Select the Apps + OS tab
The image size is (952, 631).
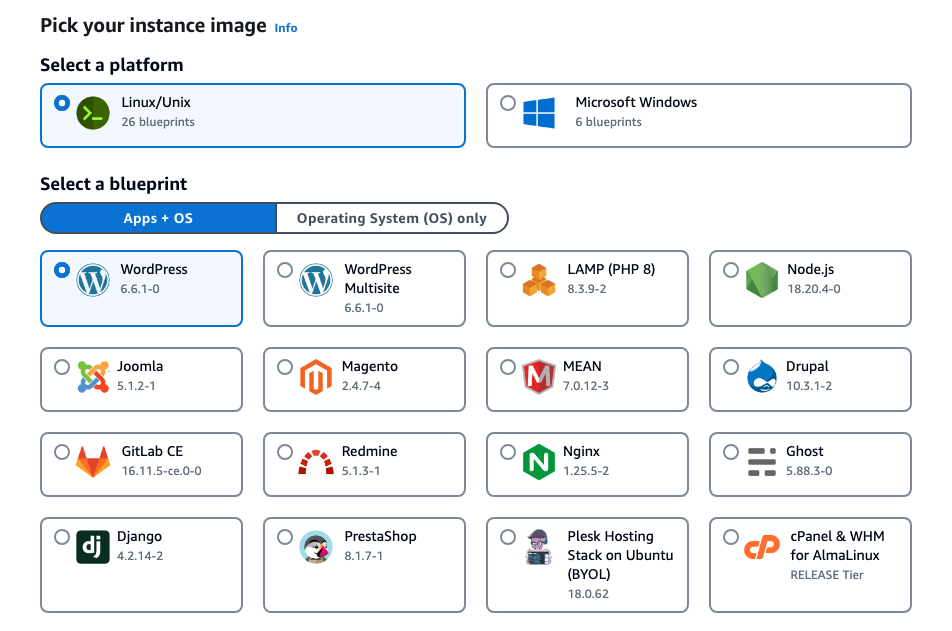158,218
